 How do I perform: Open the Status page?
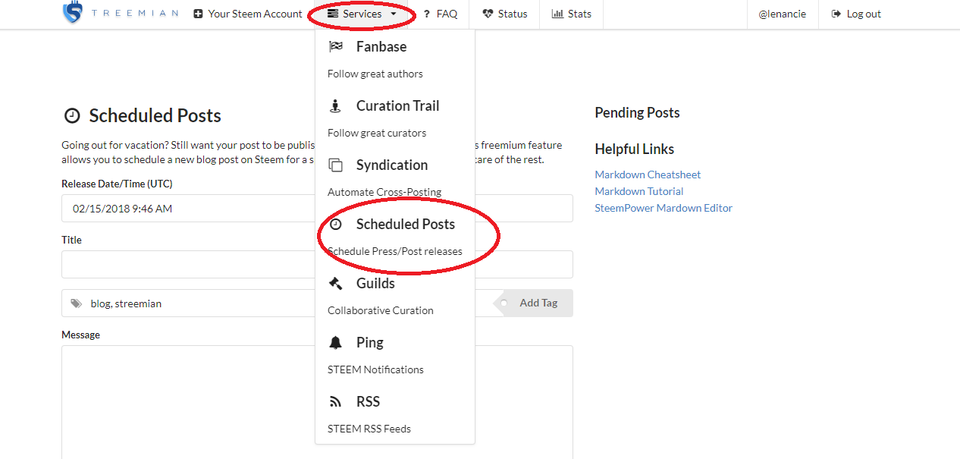coord(505,13)
